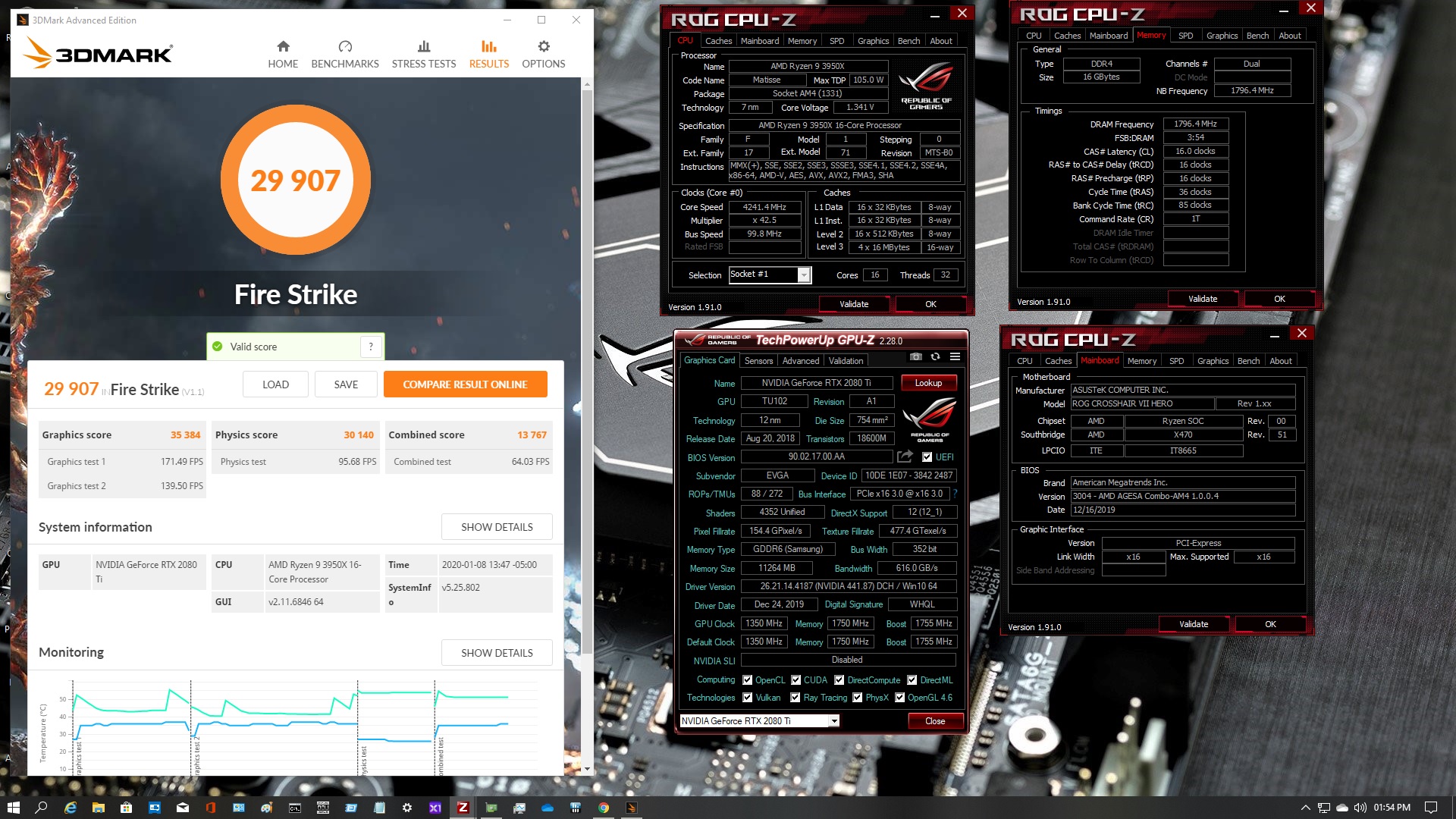Click the Valid score help question button
The image size is (1456, 819).
coord(371,347)
